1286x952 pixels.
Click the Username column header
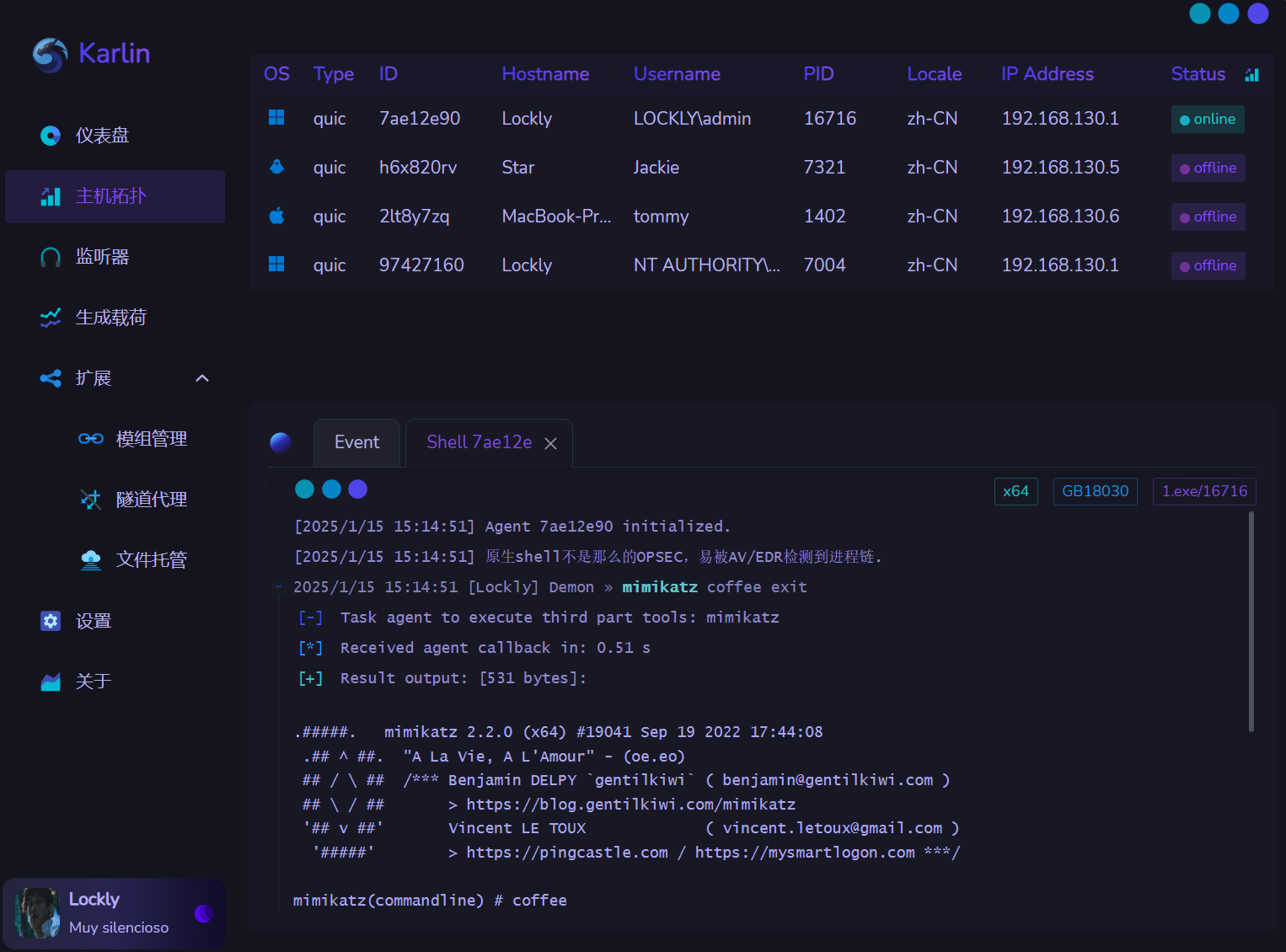pyautogui.click(x=677, y=74)
